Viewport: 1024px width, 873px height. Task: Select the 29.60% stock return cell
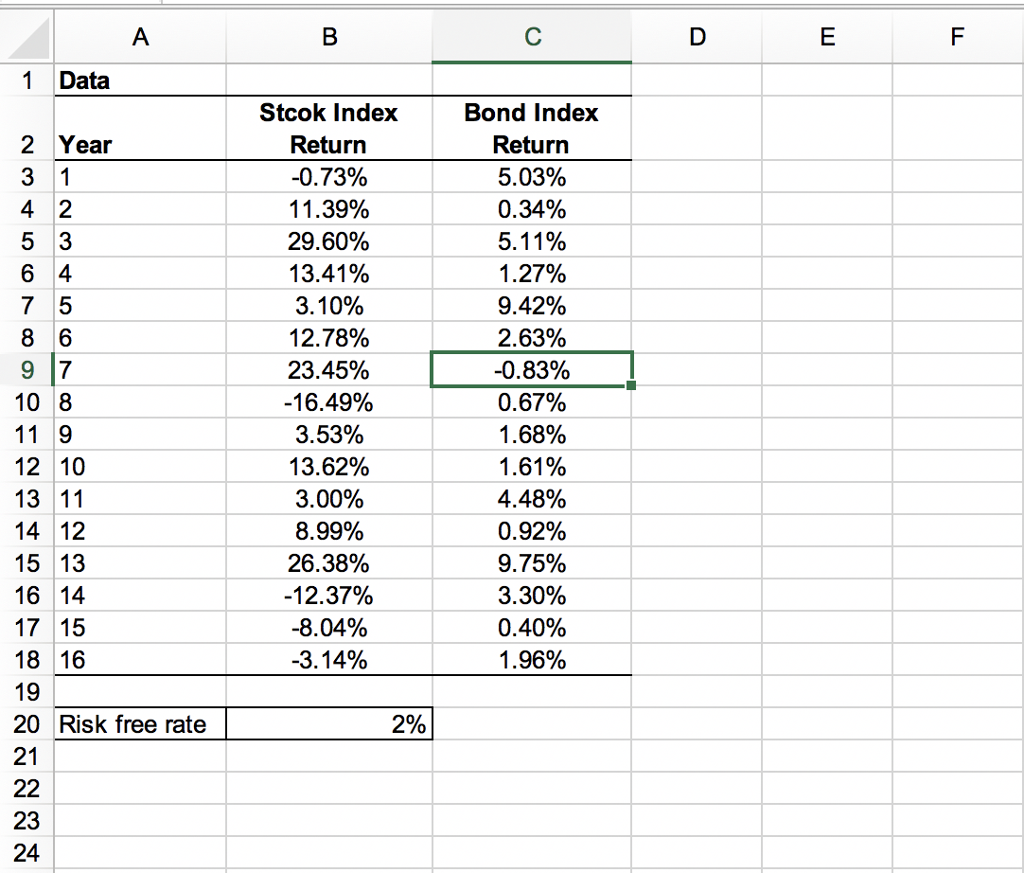329,241
